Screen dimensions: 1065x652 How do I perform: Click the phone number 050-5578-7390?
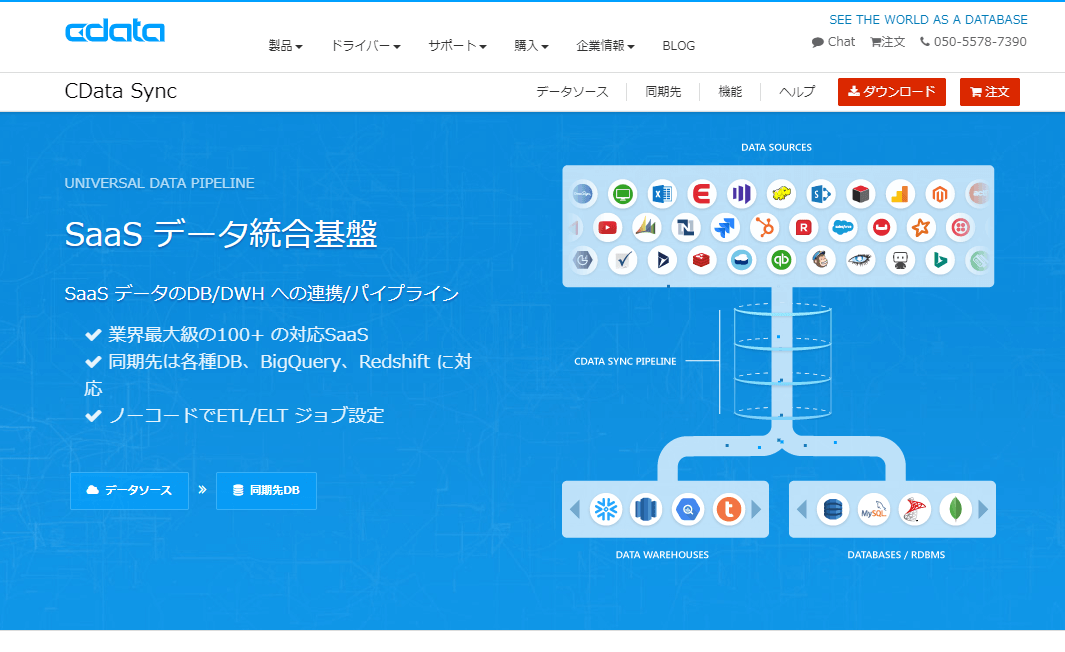point(973,41)
